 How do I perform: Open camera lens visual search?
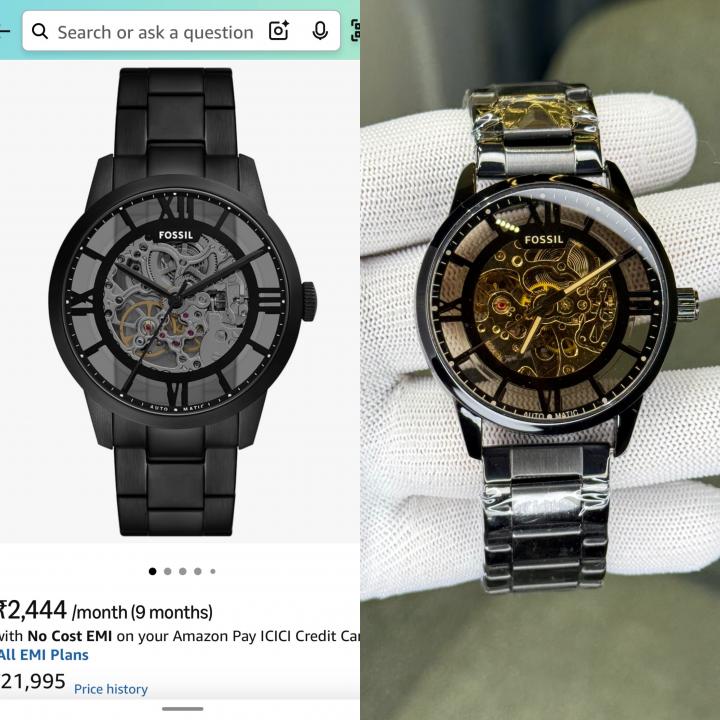[x=278, y=31]
